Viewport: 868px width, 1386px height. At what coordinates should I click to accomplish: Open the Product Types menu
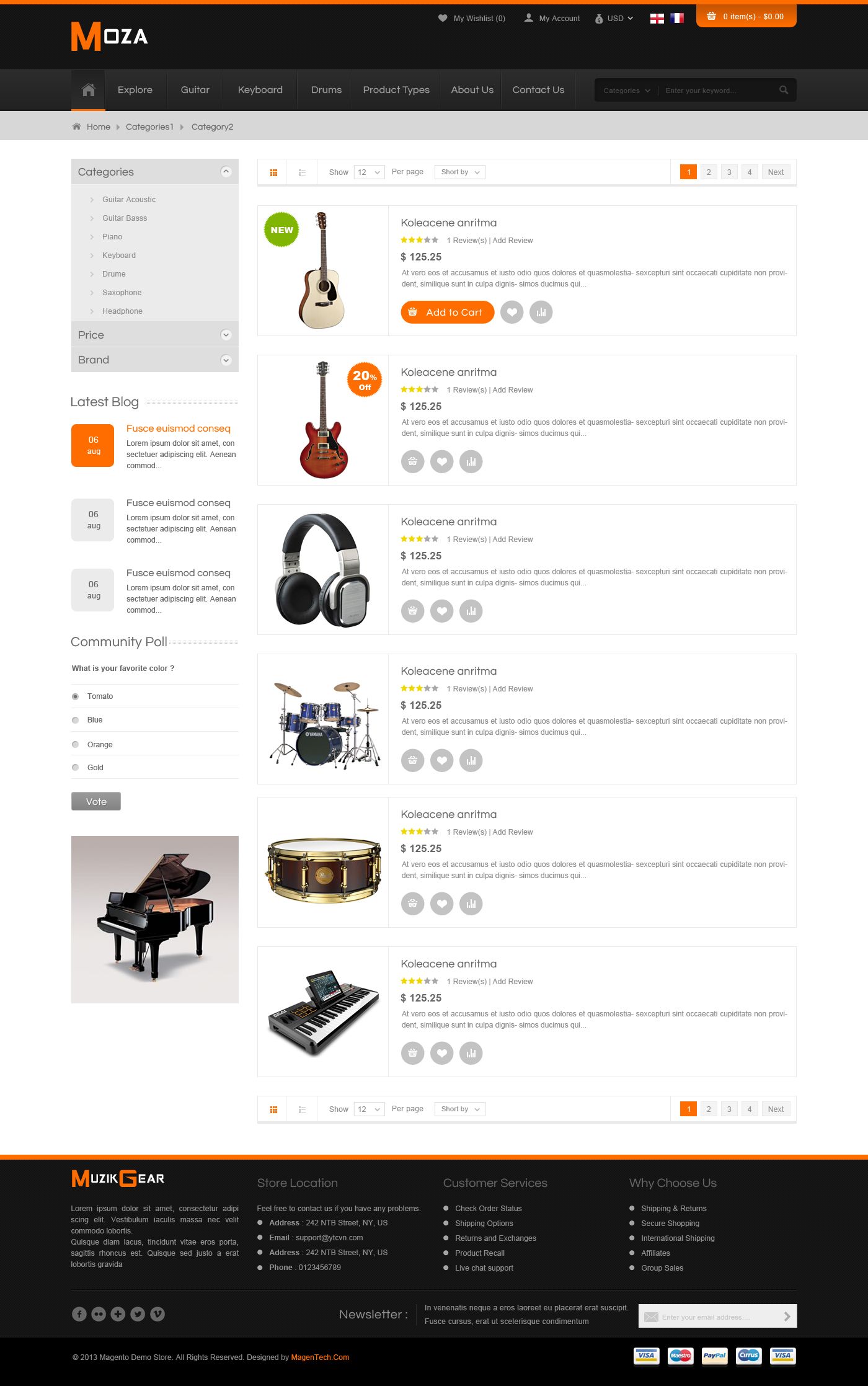396,90
